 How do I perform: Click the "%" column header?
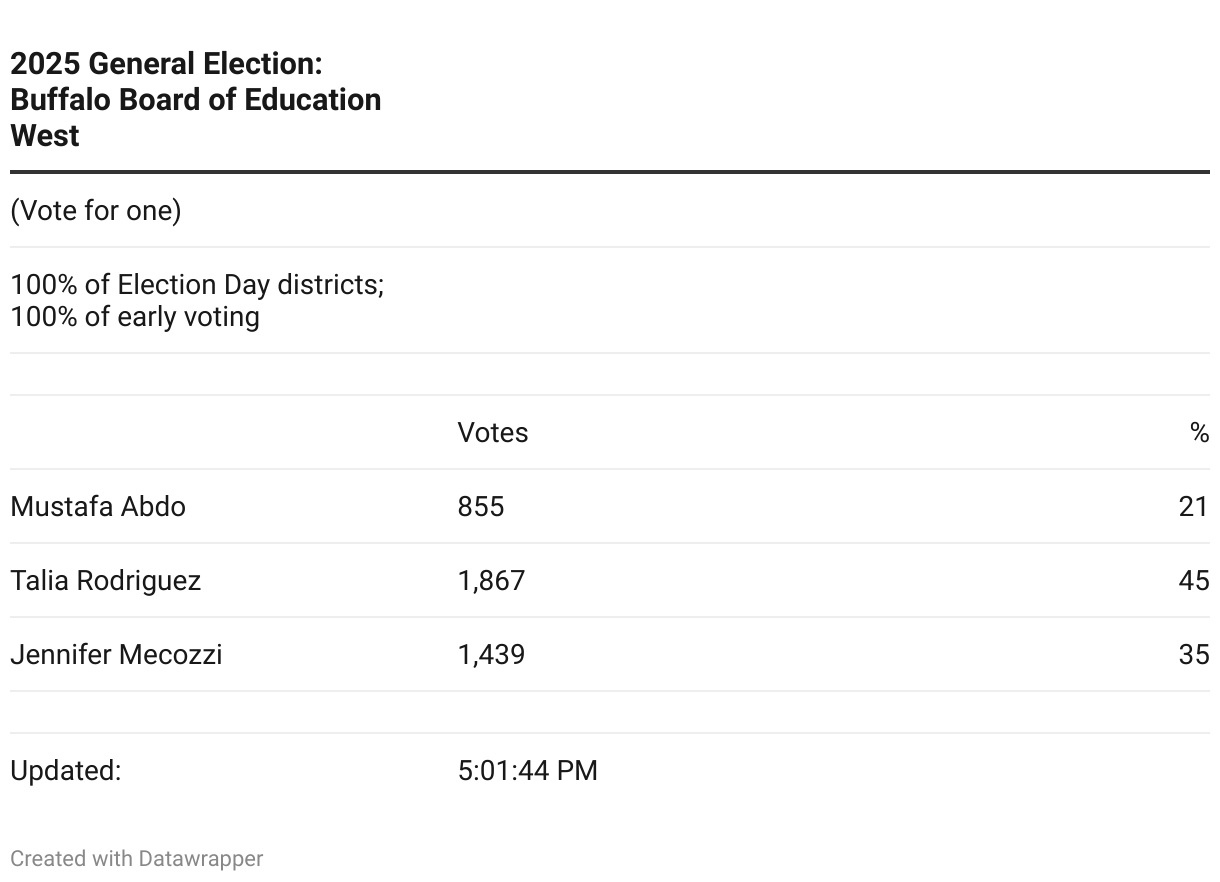pos(1199,433)
